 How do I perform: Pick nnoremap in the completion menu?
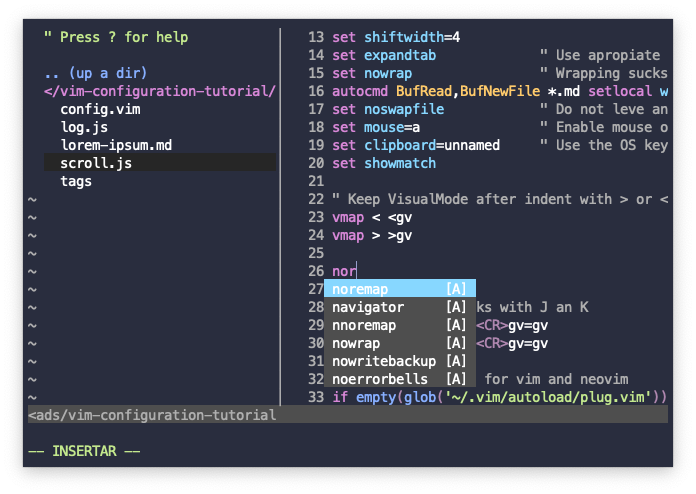[x=400, y=325]
